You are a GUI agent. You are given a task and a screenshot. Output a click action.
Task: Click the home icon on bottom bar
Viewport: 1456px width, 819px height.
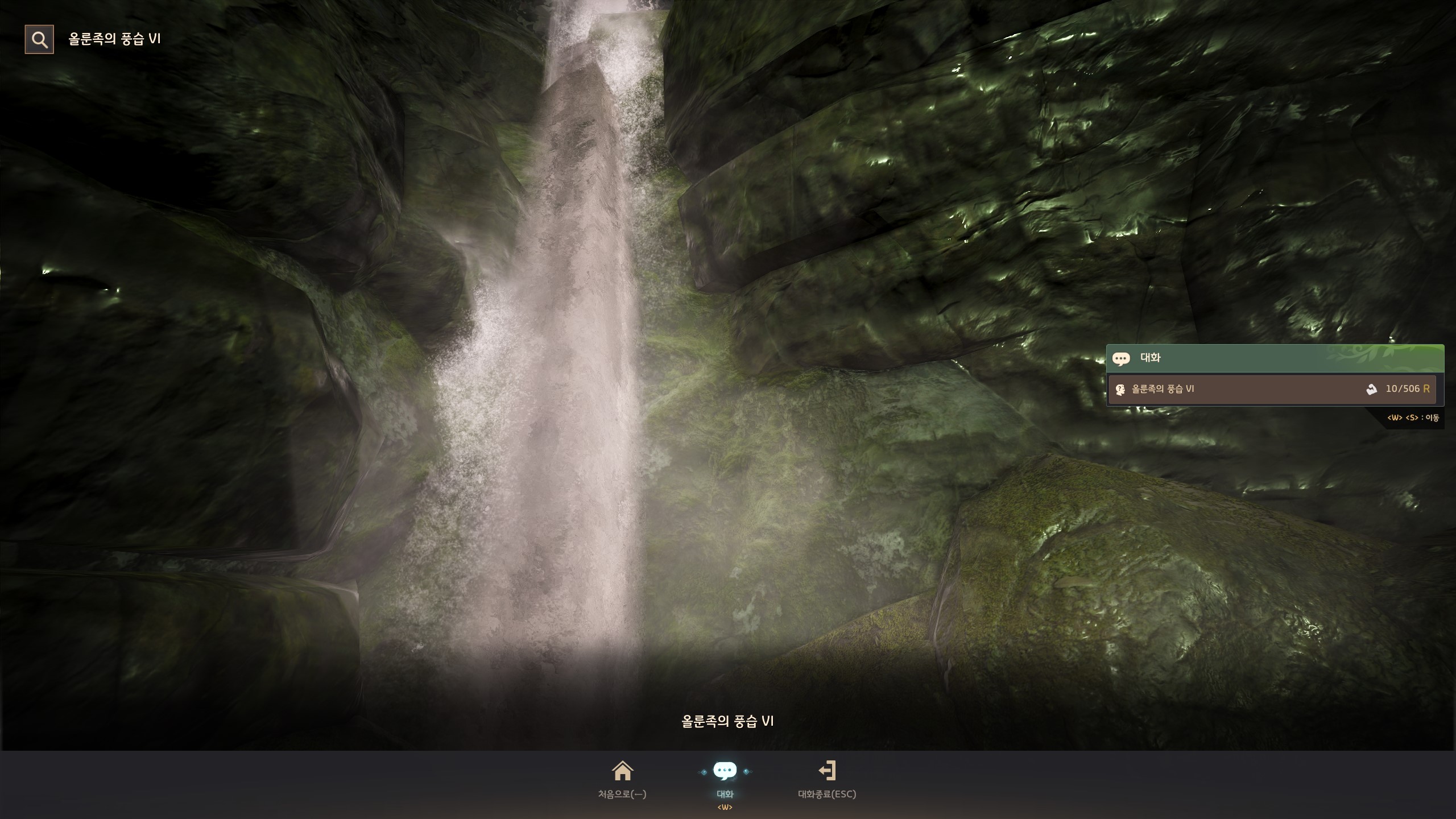(622, 771)
